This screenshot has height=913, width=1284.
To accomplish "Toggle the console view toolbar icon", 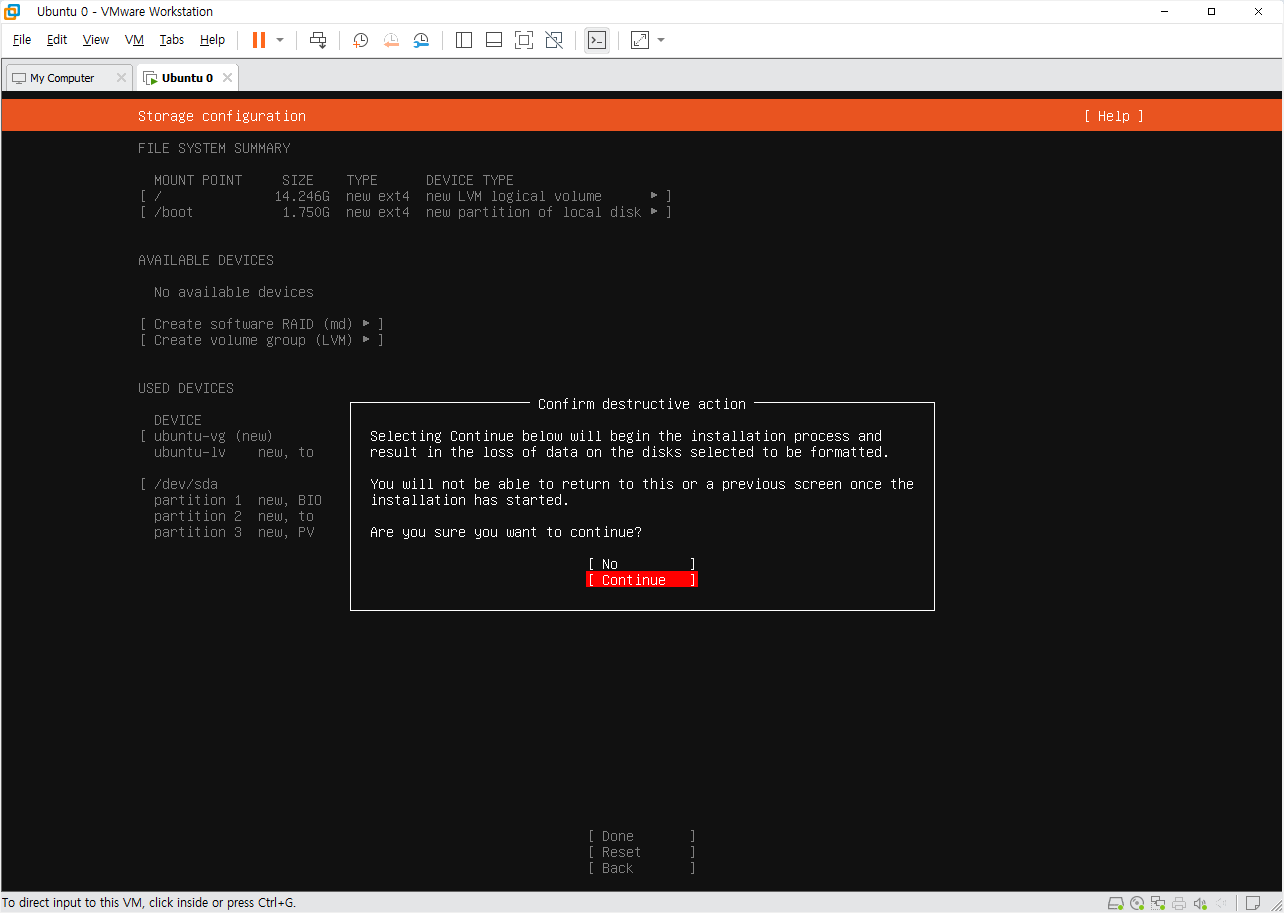I will coord(597,40).
